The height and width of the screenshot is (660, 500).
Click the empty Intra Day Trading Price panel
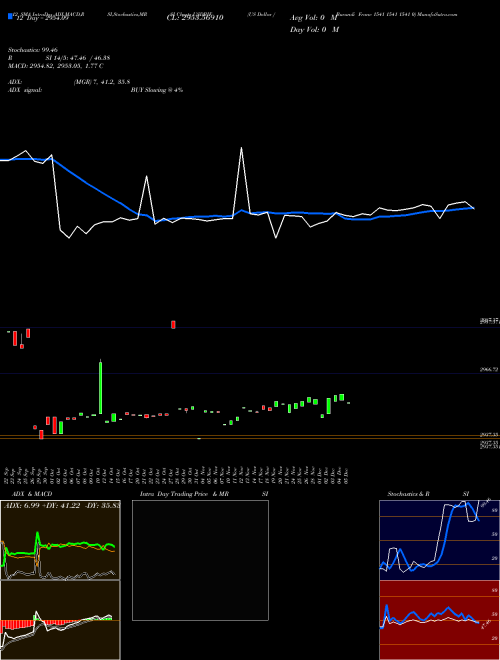click(x=200, y=560)
